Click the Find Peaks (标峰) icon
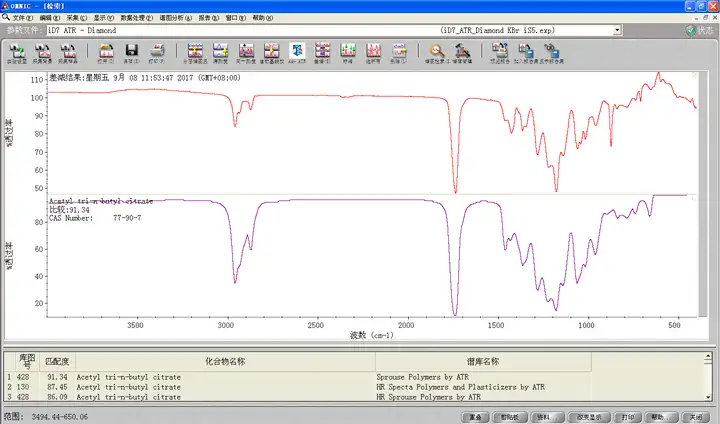The height and width of the screenshot is (424, 720). pos(348,53)
